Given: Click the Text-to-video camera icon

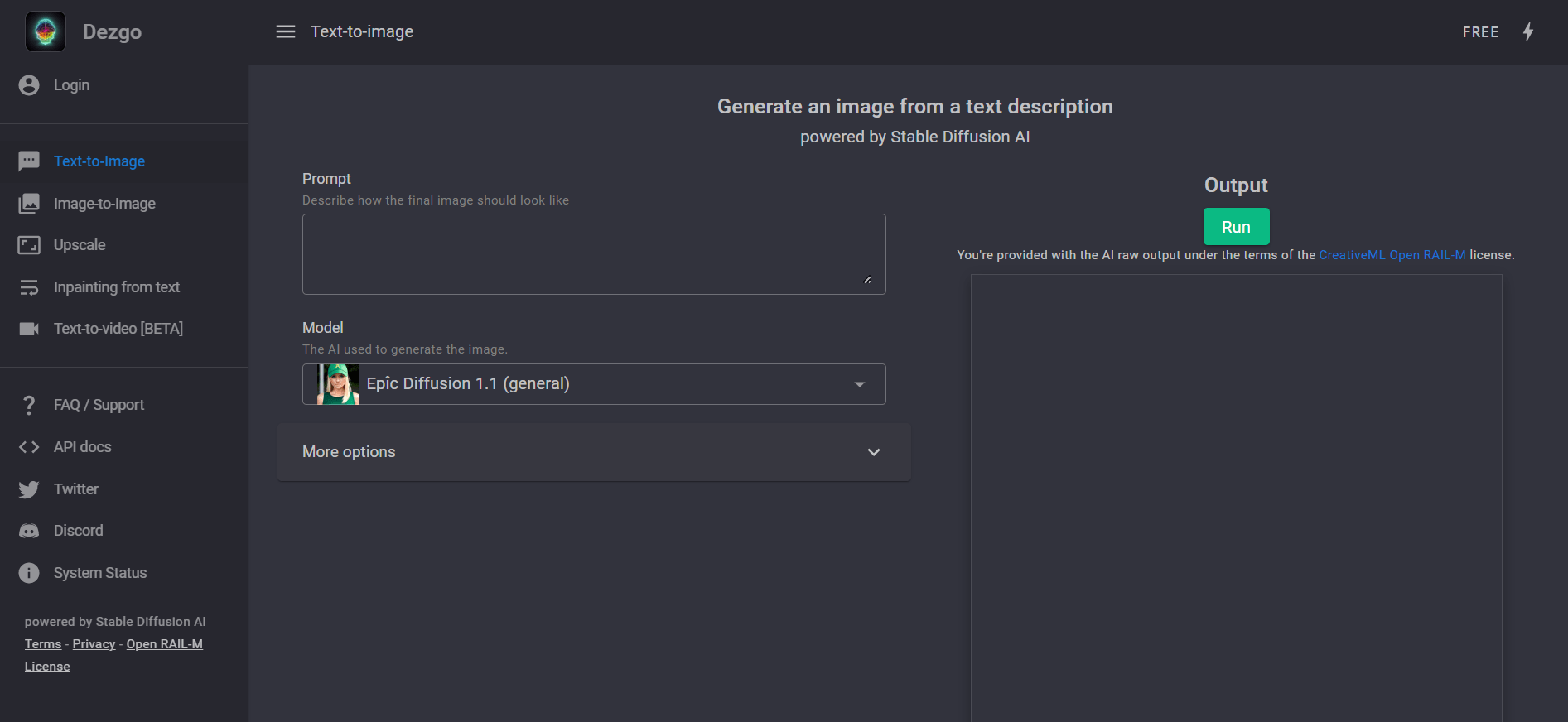Looking at the screenshot, I should point(29,329).
